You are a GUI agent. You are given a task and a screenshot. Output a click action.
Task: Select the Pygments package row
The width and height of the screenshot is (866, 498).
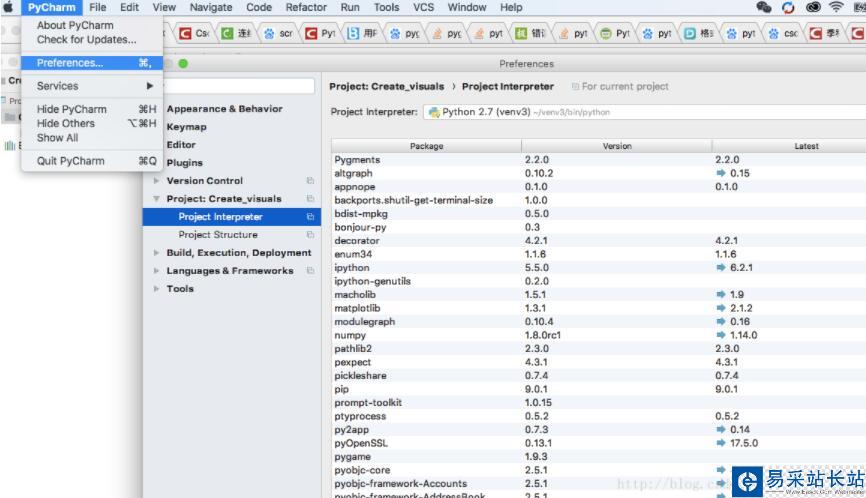pyautogui.click(x=599, y=160)
